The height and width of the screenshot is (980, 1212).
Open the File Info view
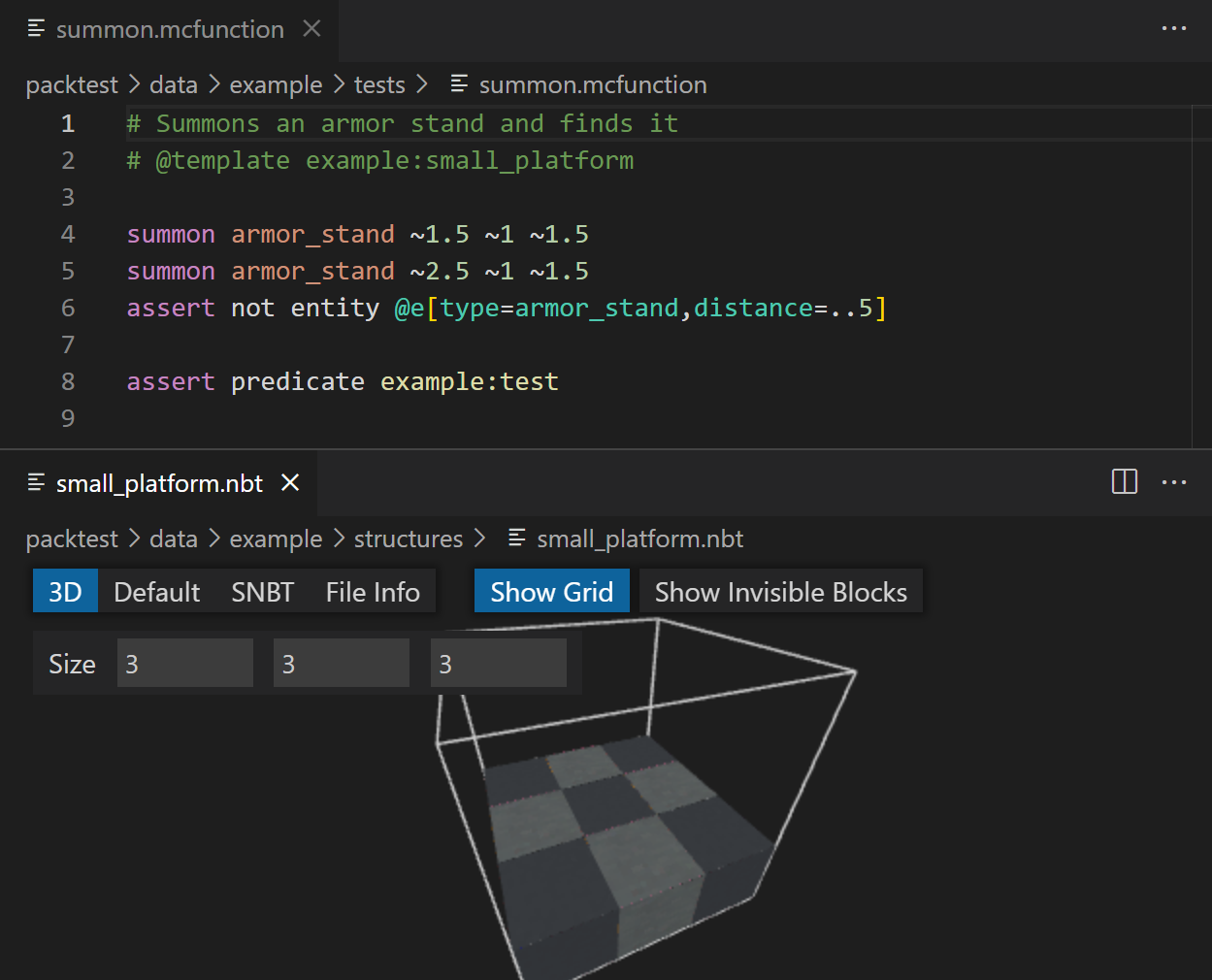pyautogui.click(x=373, y=592)
